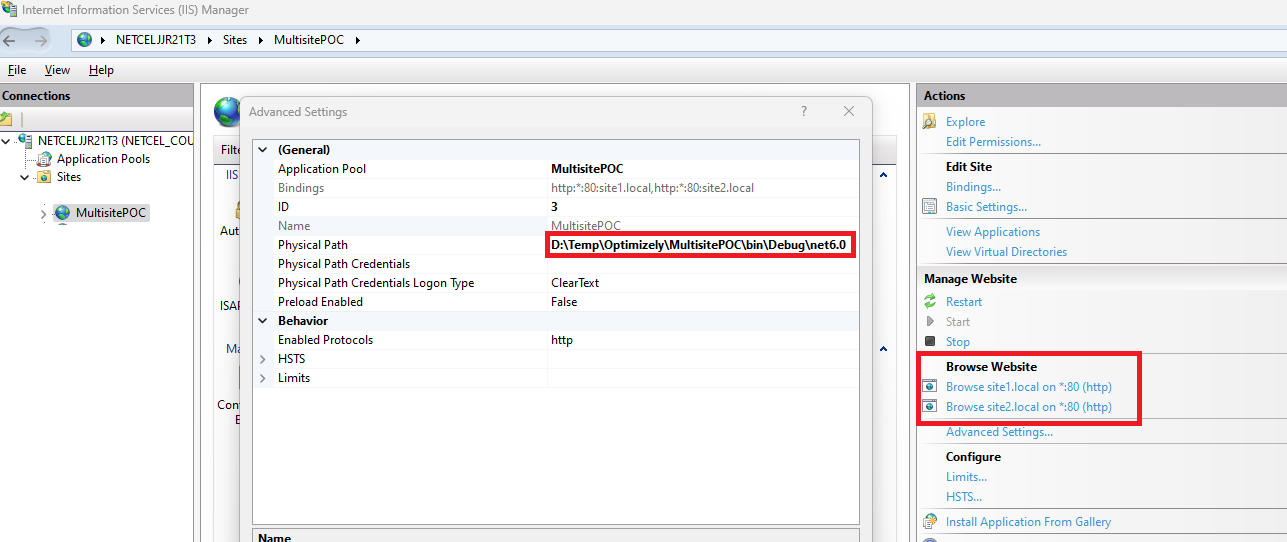Click browse site1.local globe icon
The width and height of the screenshot is (1287, 542).
pos(930,387)
